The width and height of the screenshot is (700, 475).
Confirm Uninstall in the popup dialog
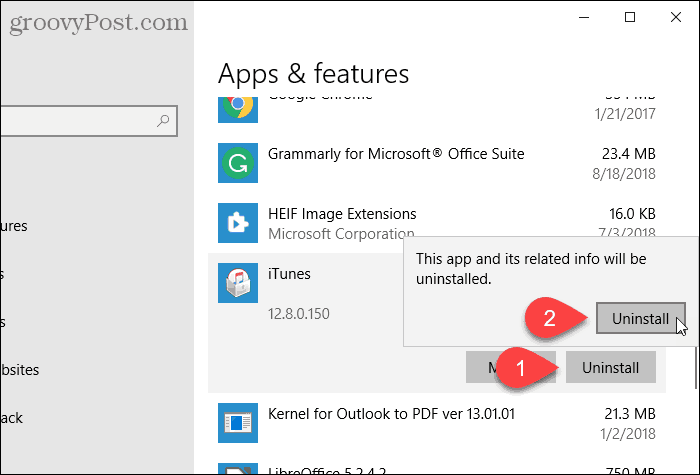tap(641, 318)
